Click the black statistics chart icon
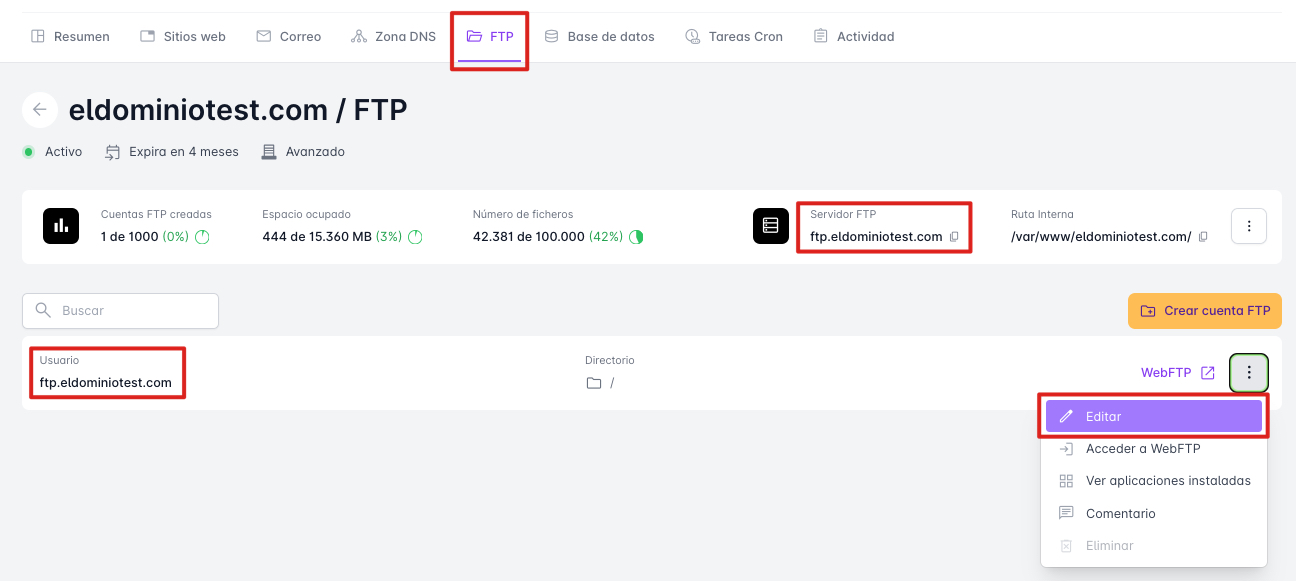Viewport: 1296px width, 581px height. pos(61,226)
